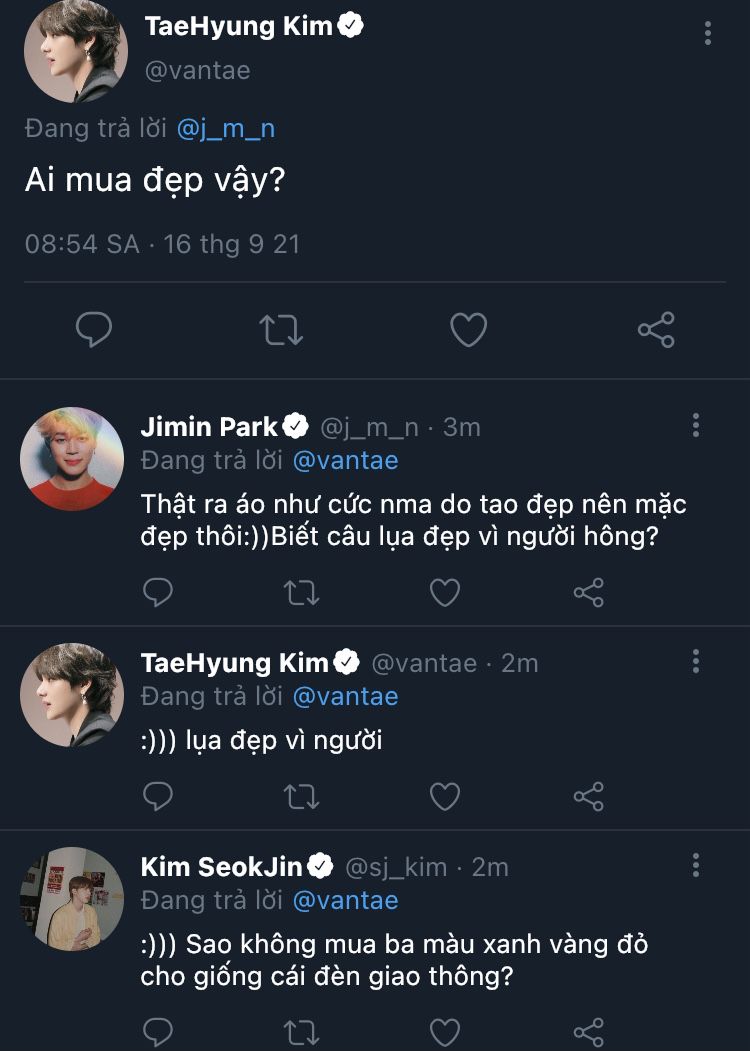The image size is (750, 1051).
Task: Open more options for the main tweet
Action: [708, 34]
